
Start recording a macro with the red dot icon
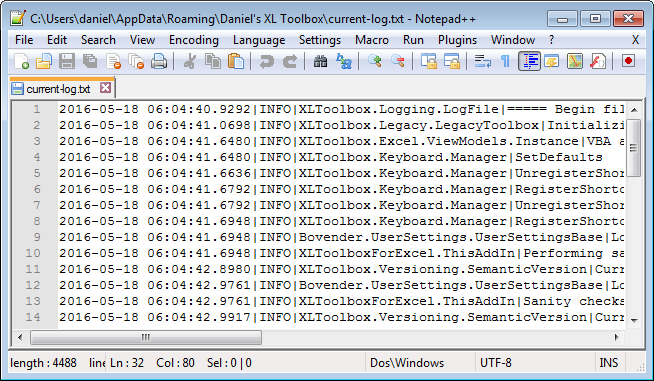coord(628,61)
